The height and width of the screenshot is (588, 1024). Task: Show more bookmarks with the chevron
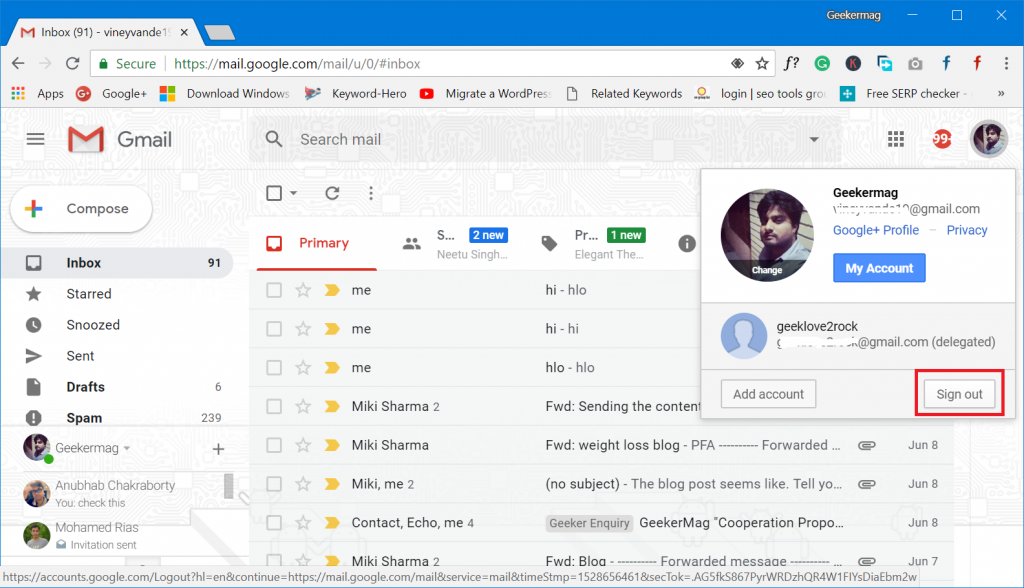pos(1001,93)
